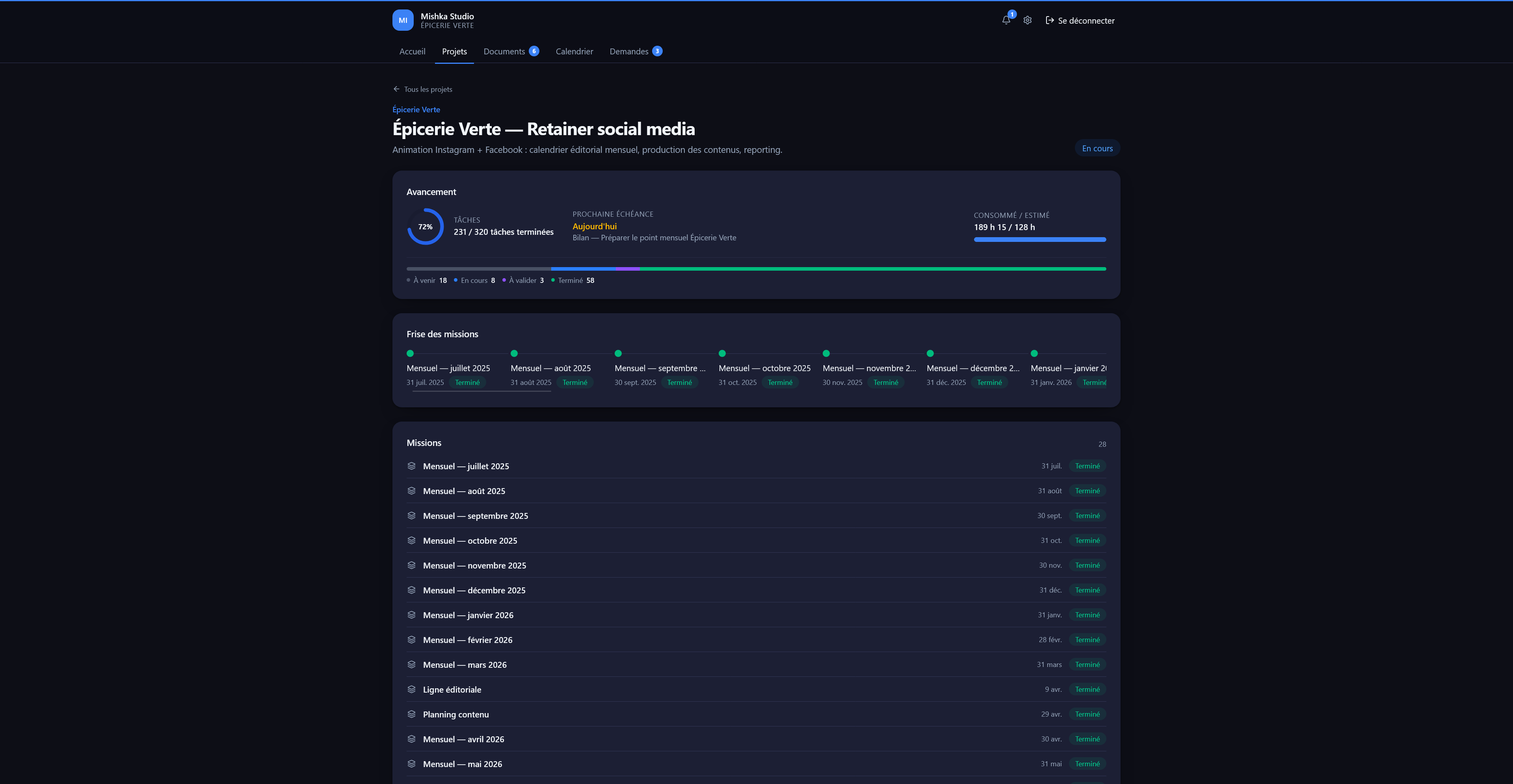Open settings gear icon

tap(1027, 20)
